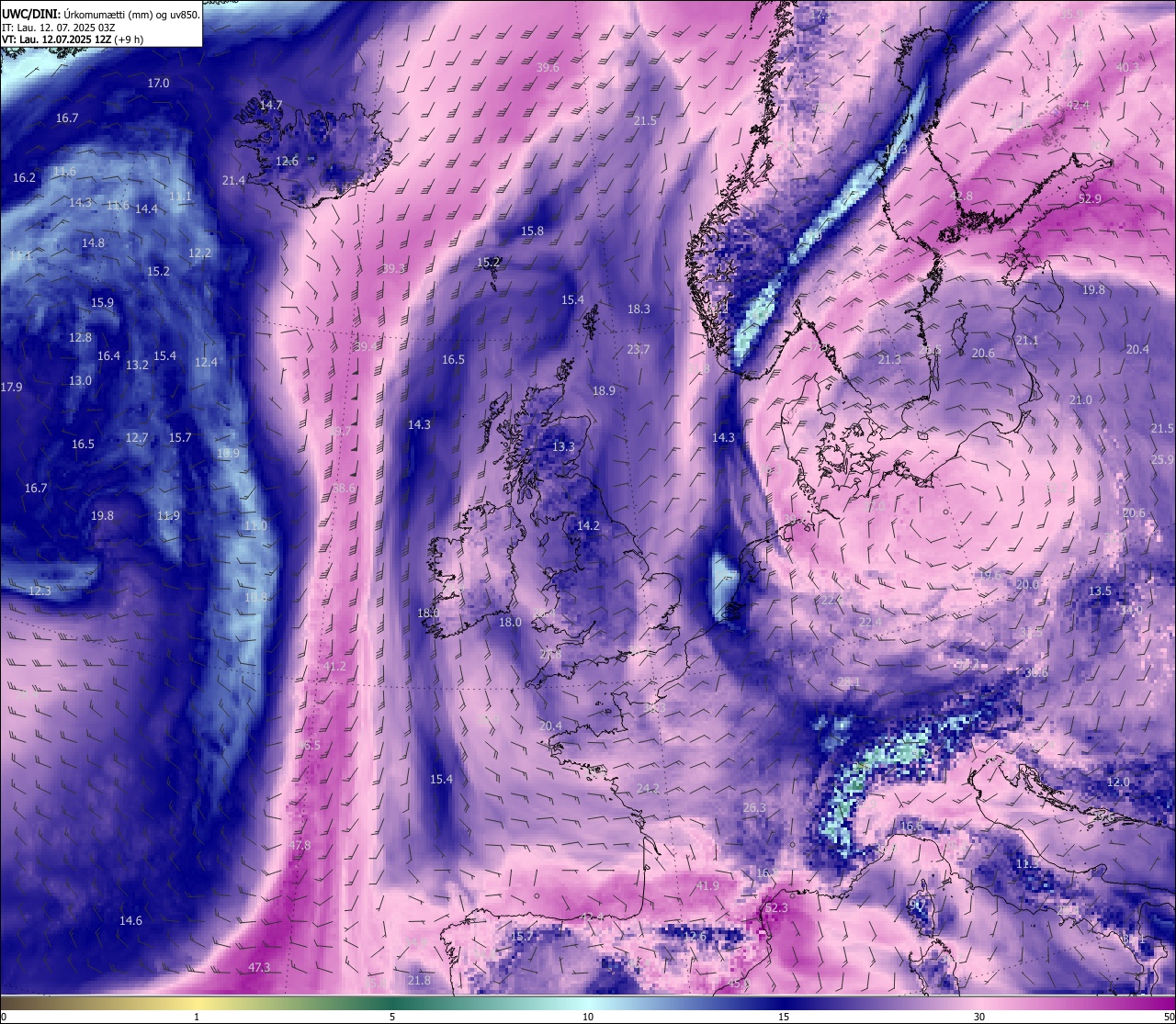
Task: Click the 21.4 value southwest of Iceland
Action: coord(233,181)
